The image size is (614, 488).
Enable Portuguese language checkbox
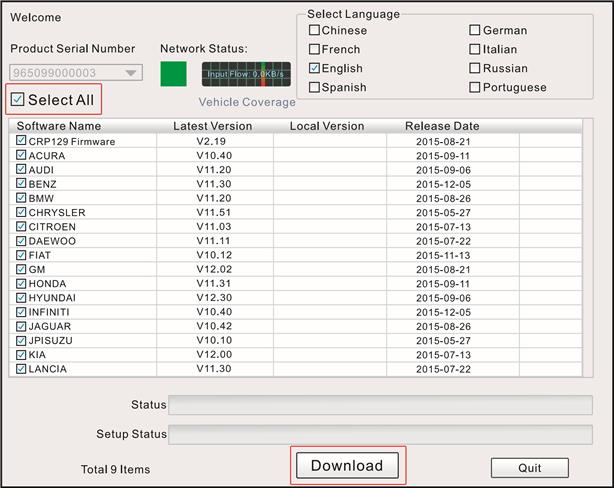(x=475, y=87)
